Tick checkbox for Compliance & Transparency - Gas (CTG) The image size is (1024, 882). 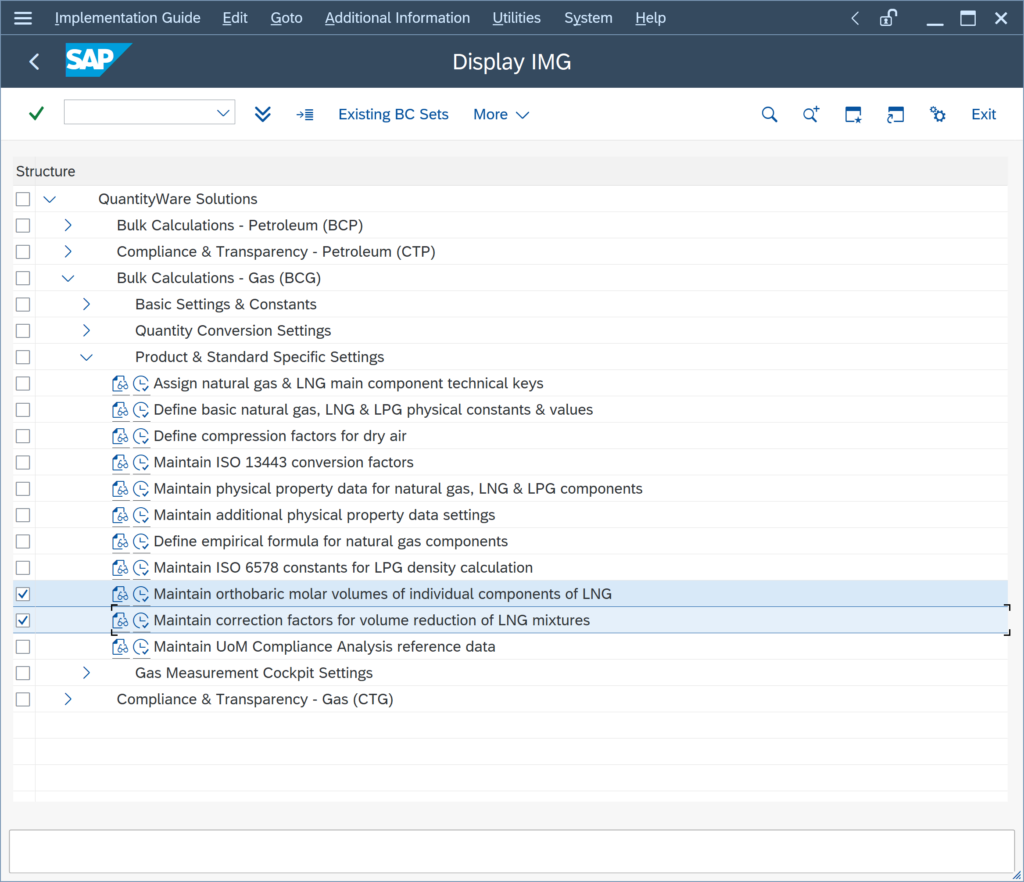[x=23, y=699]
